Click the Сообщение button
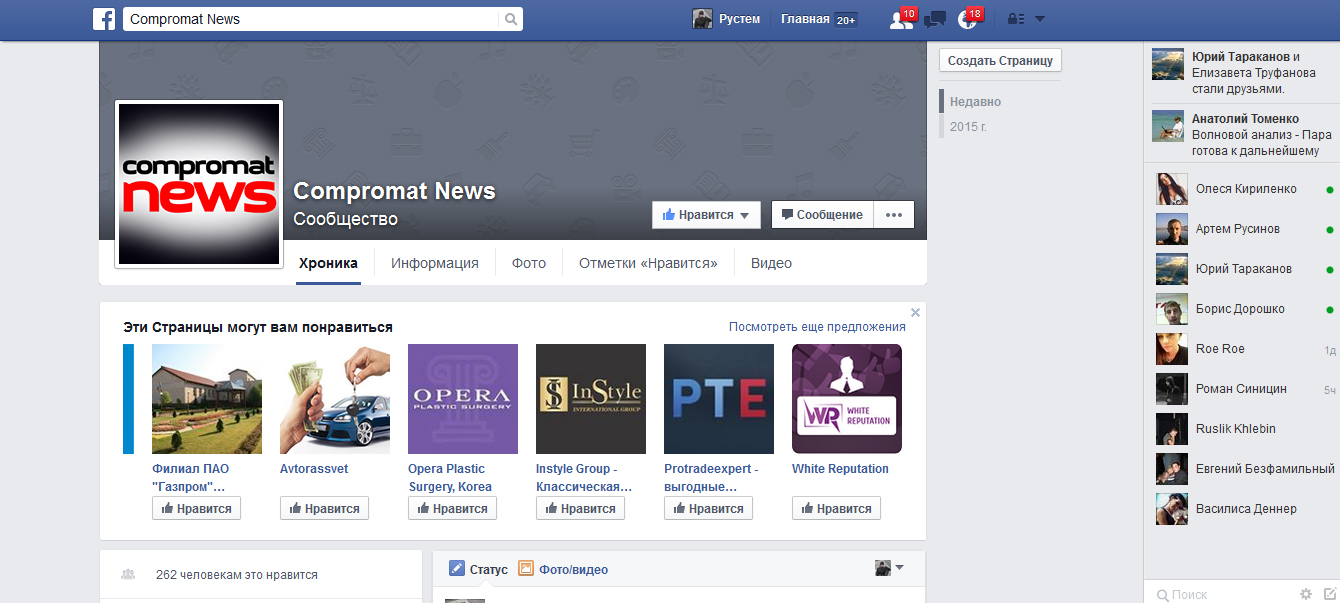Viewport: 1340px width, 603px height. pos(822,215)
